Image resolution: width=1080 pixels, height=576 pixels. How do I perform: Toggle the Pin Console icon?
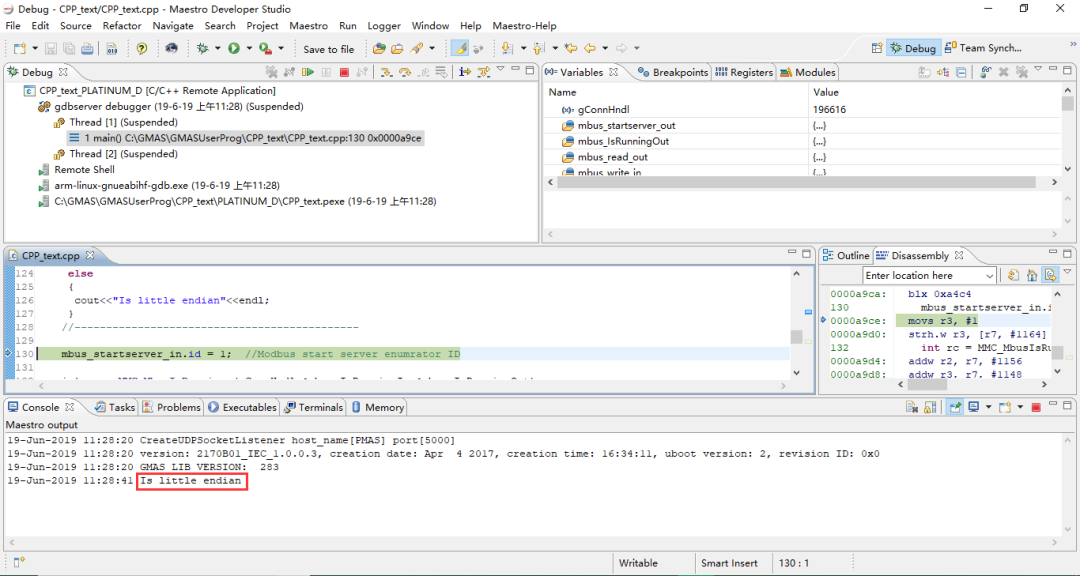[x=955, y=407]
